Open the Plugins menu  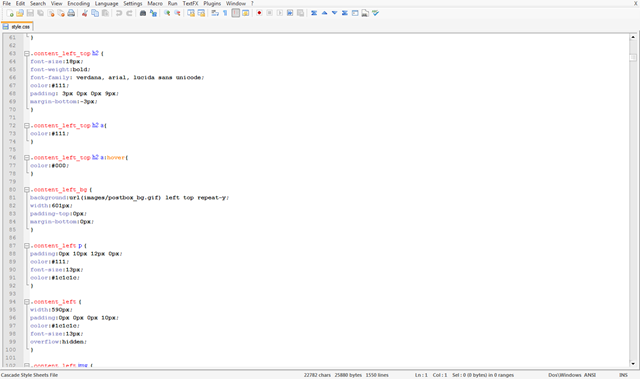[212, 3]
